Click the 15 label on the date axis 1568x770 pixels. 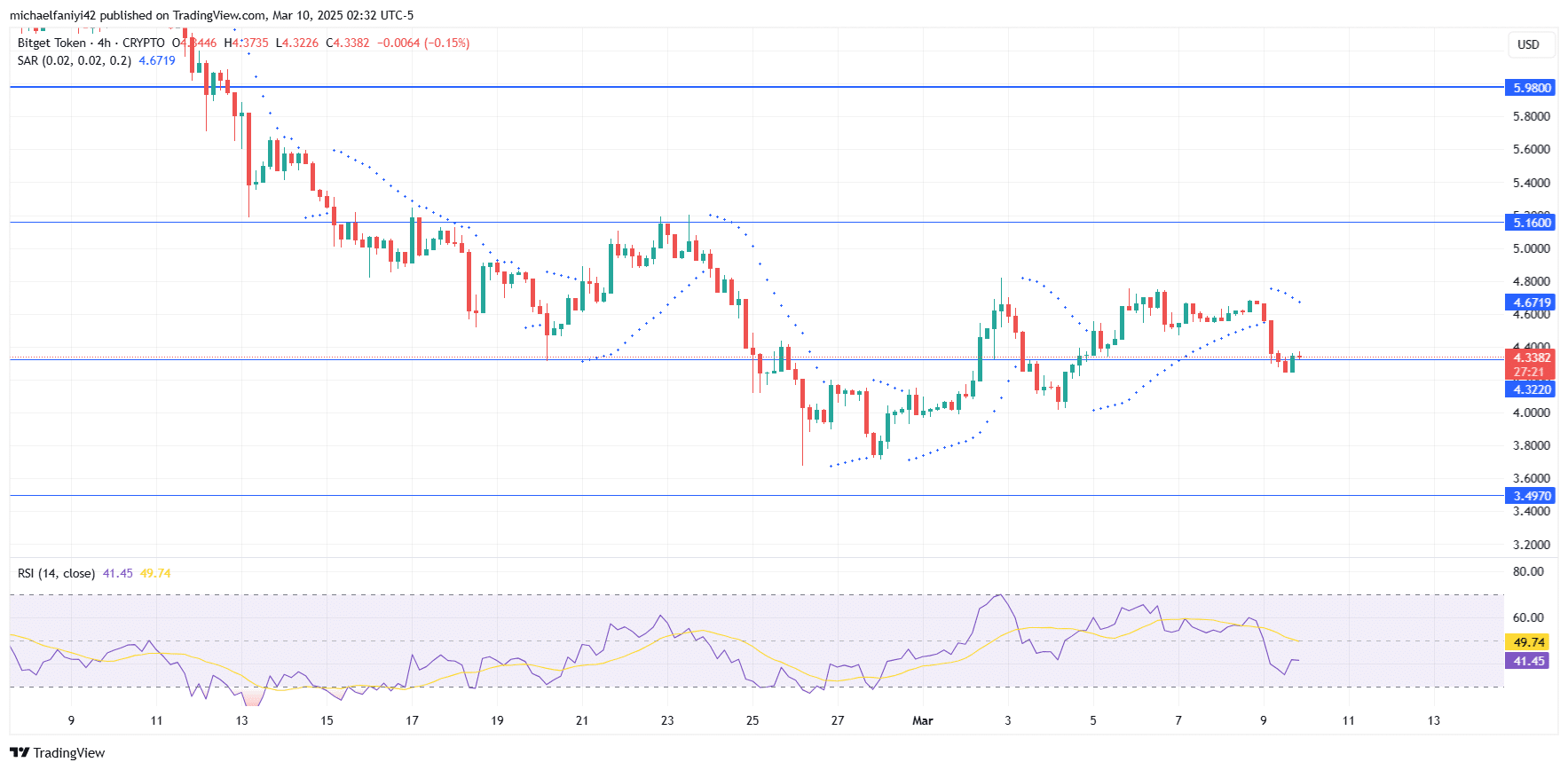click(x=327, y=720)
